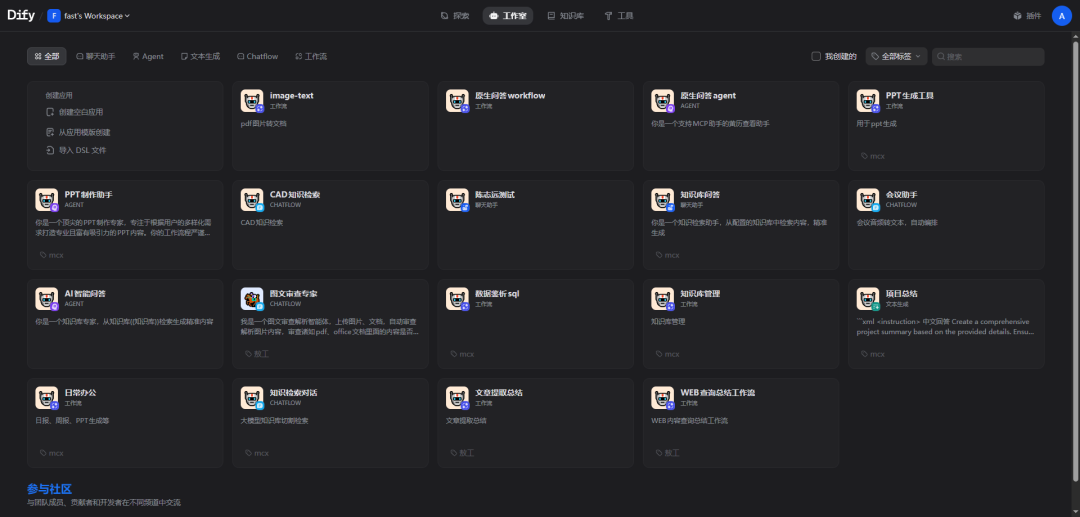
Task: Click the 图文审查专家 app icon
Action: click(x=251, y=298)
